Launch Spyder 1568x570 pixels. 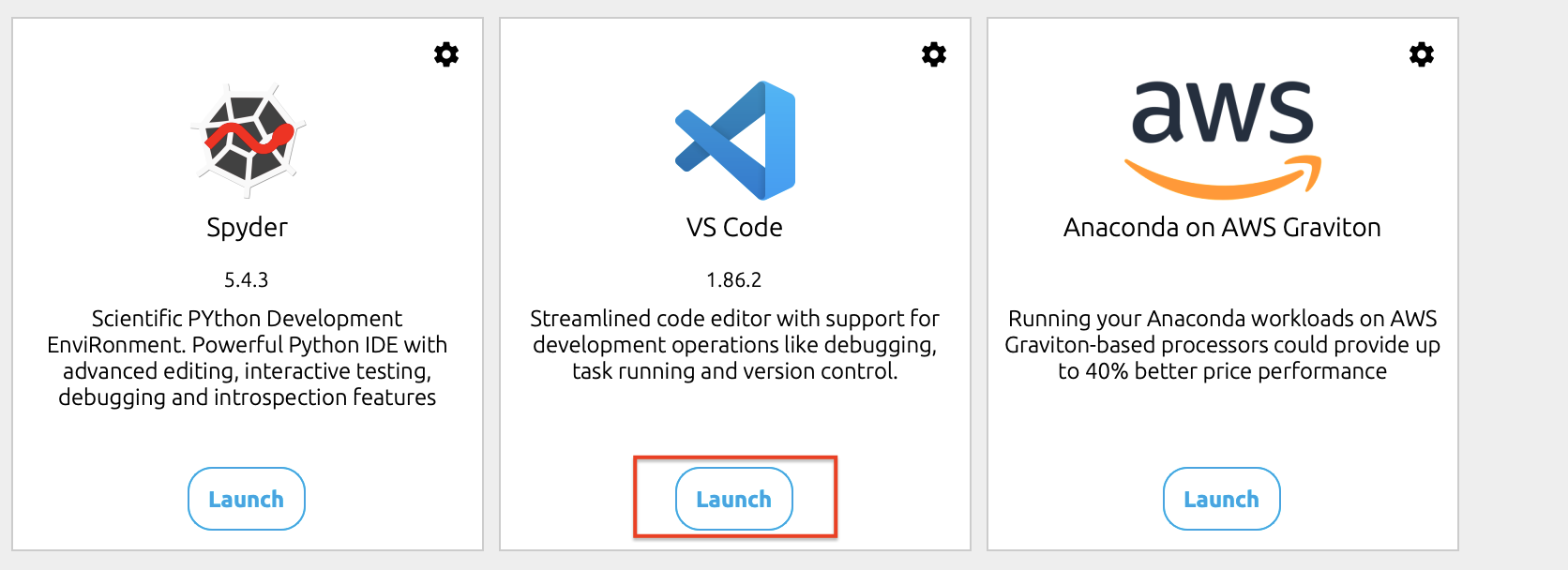click(x=247, y=499)
